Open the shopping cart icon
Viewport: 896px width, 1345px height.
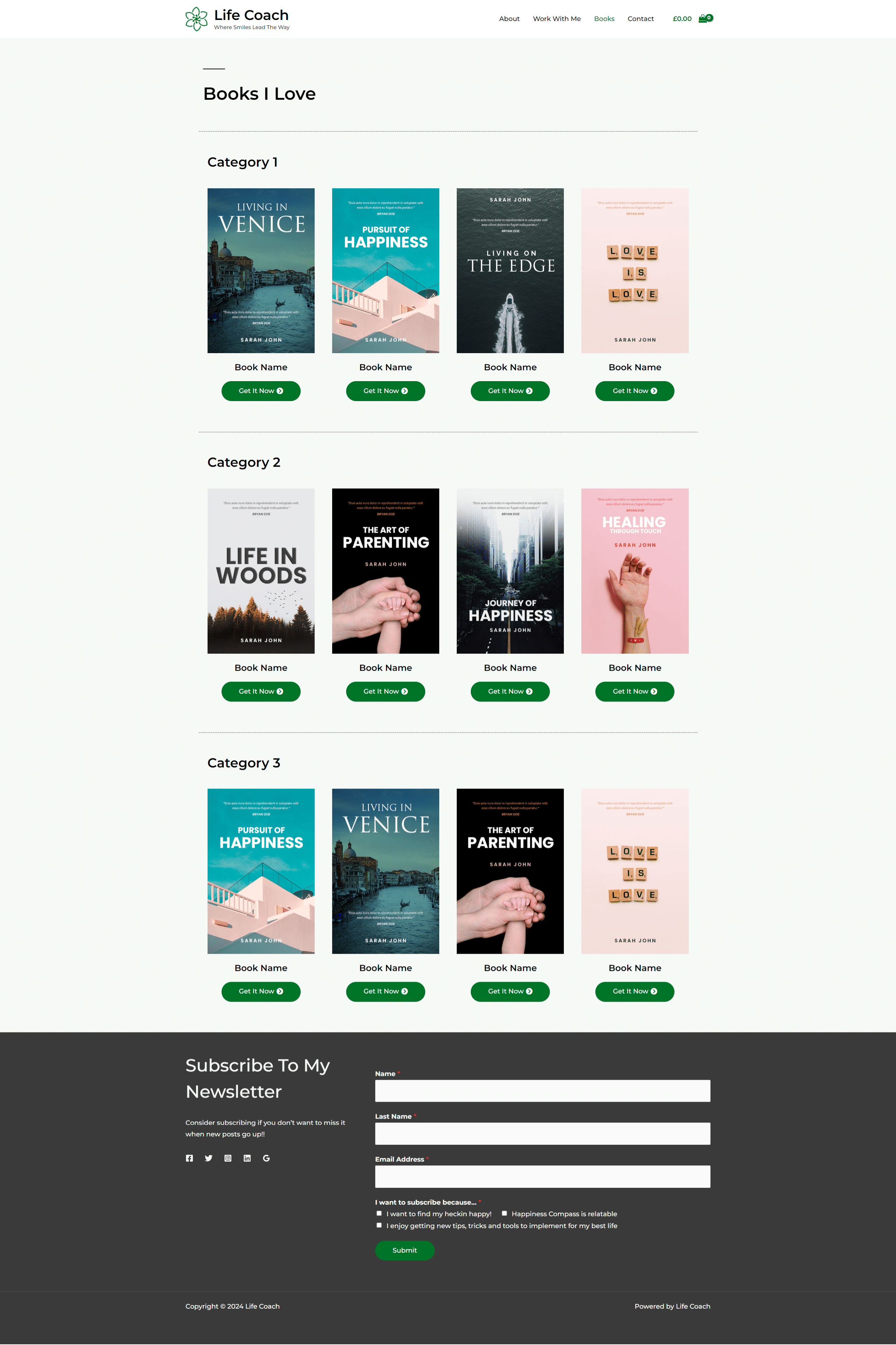tap(705, 18)
